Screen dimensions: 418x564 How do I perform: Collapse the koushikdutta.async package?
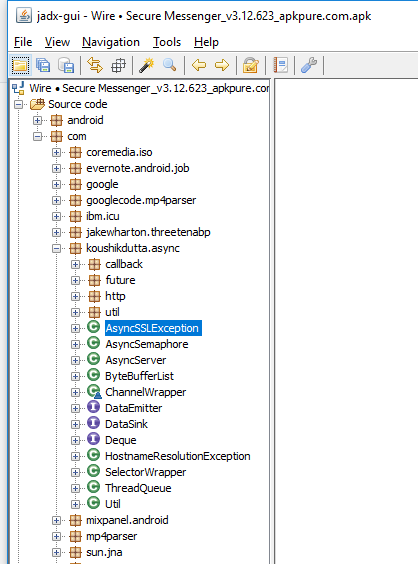pyautogui.click(x=56, y=249)
